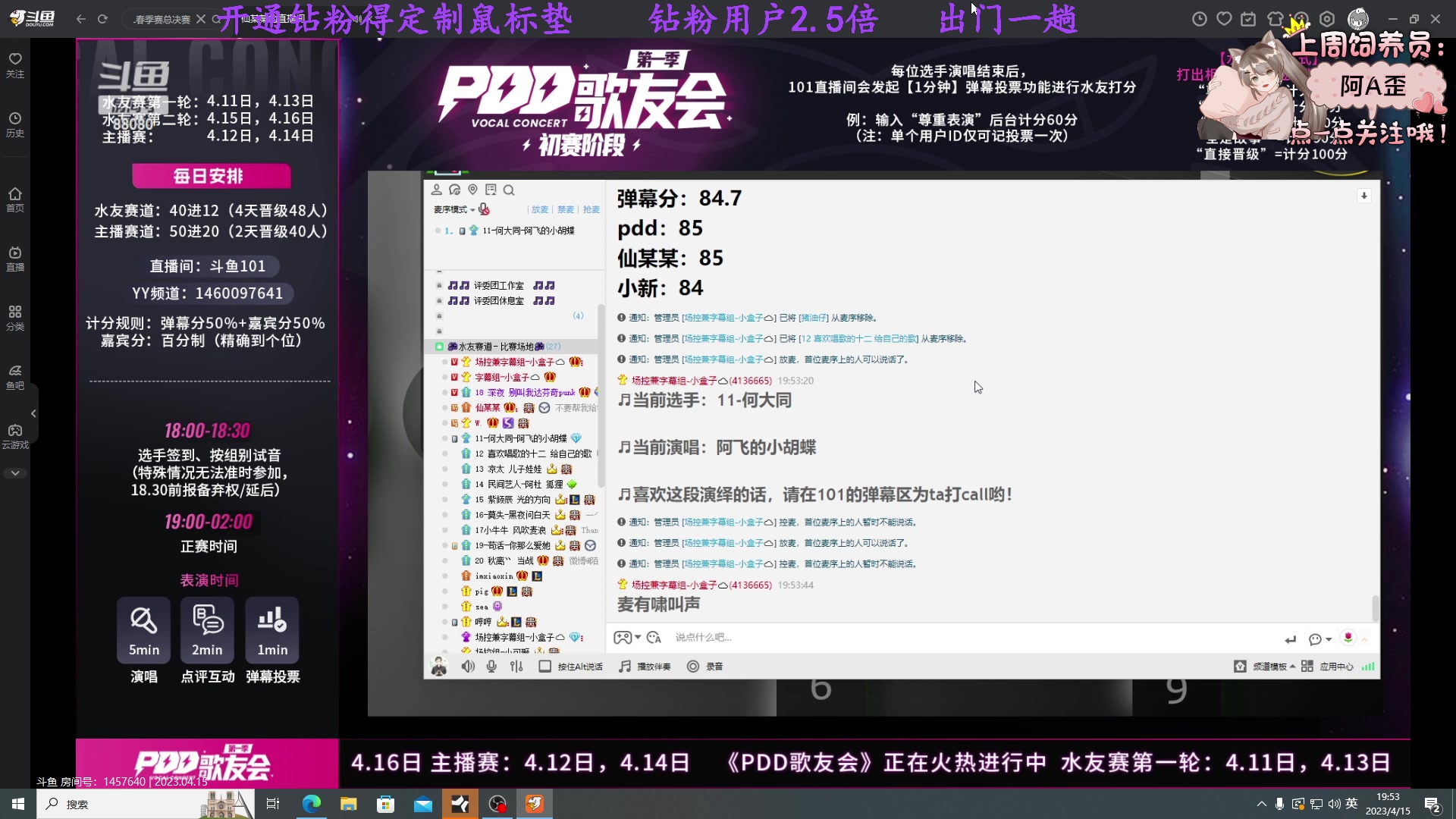The image size is (1456, 819).
Task: Open Microsoft Edge from taskbar
Action: point(311,804)
